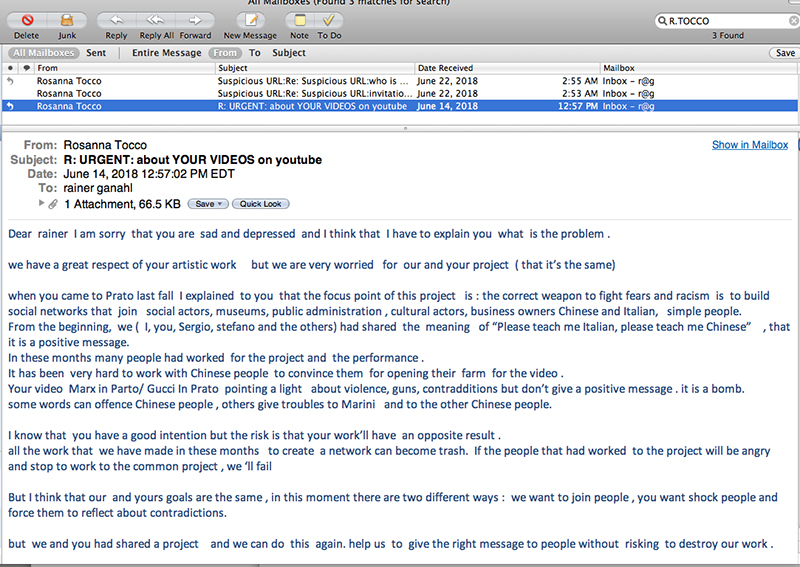Create a new Note
800x567 pixels.
(299, 20)
